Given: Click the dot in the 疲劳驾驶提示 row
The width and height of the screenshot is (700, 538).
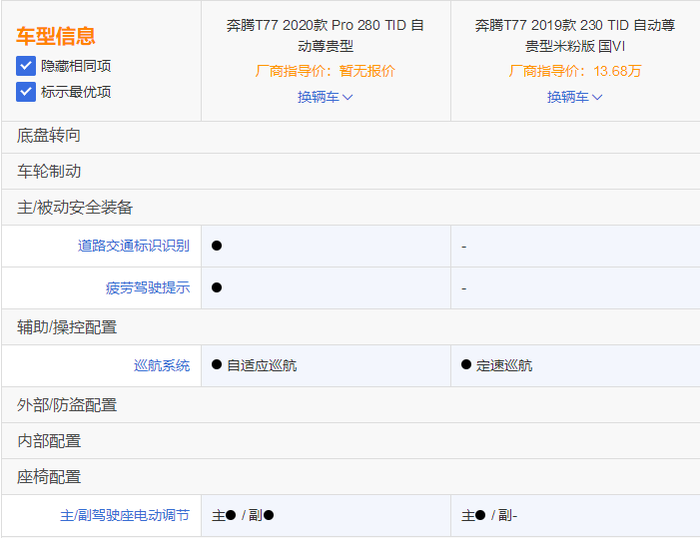Looking at the screenshot, I should tap(217, 288).
